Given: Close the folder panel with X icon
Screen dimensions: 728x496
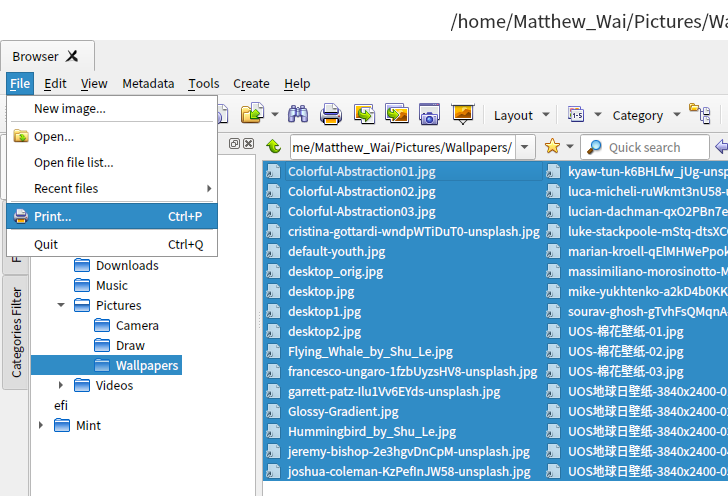Looking at the screenshot, I should click(x=249, y=144).
